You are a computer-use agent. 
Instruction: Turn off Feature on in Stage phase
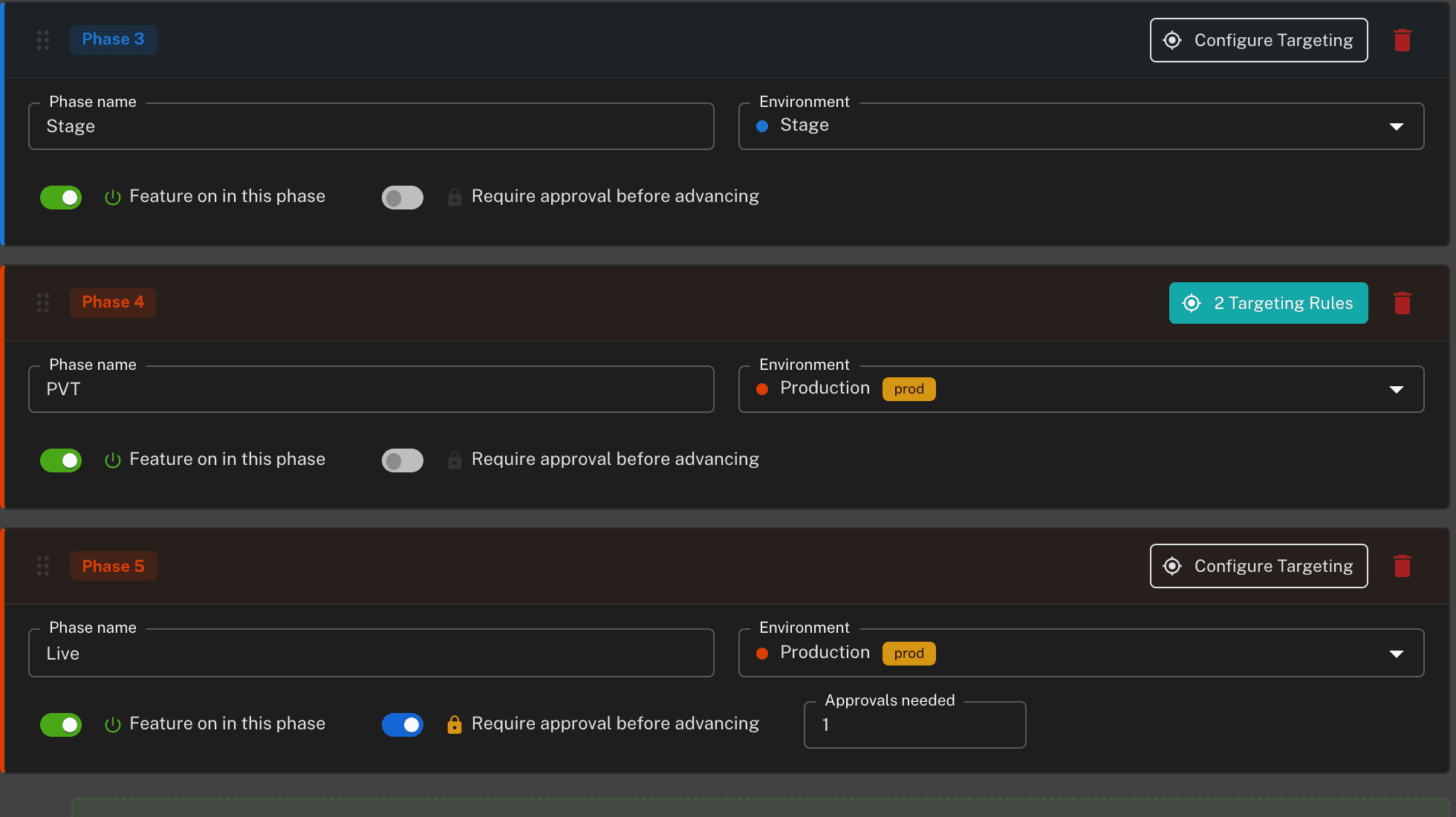coord(61,198)
